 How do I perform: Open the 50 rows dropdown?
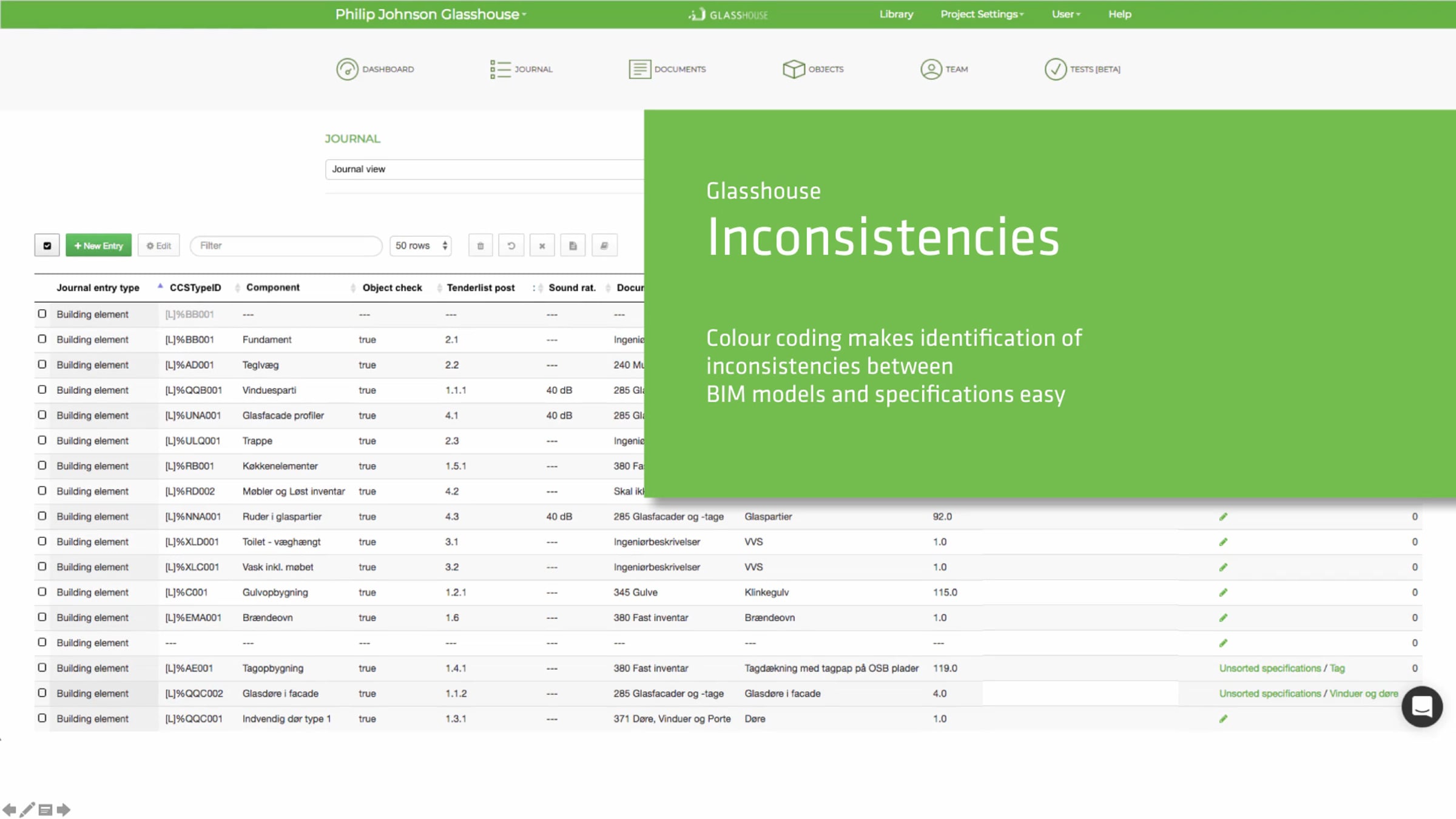coord(420,246)
